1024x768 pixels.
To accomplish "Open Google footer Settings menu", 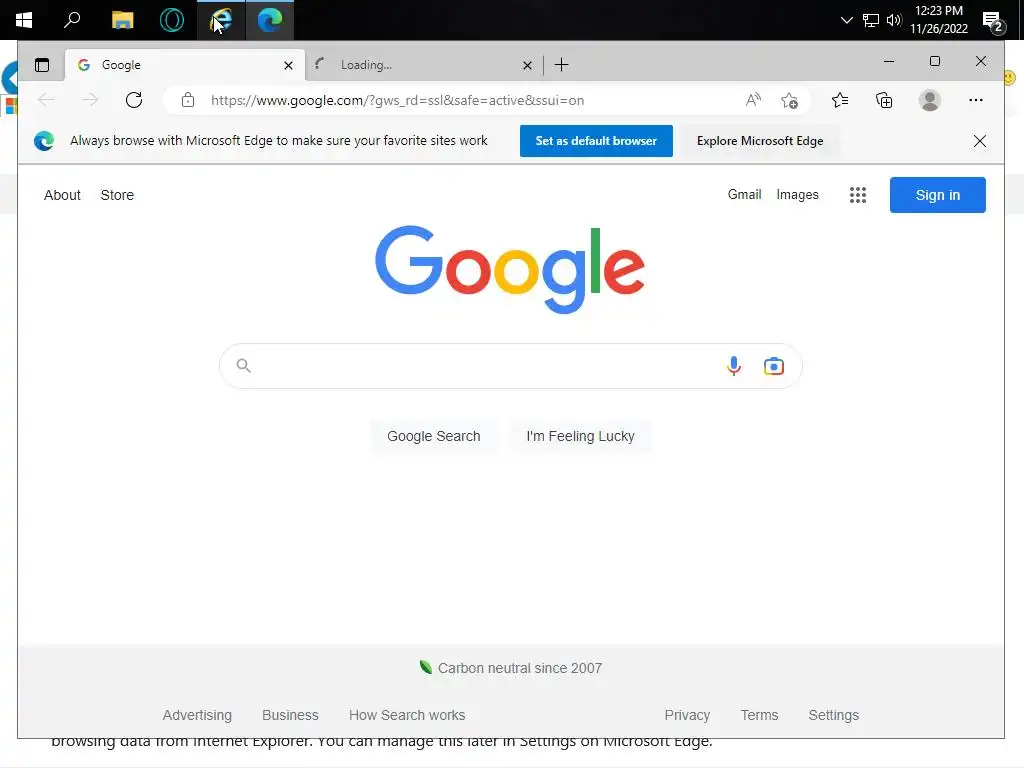I will tap(833, 715).
